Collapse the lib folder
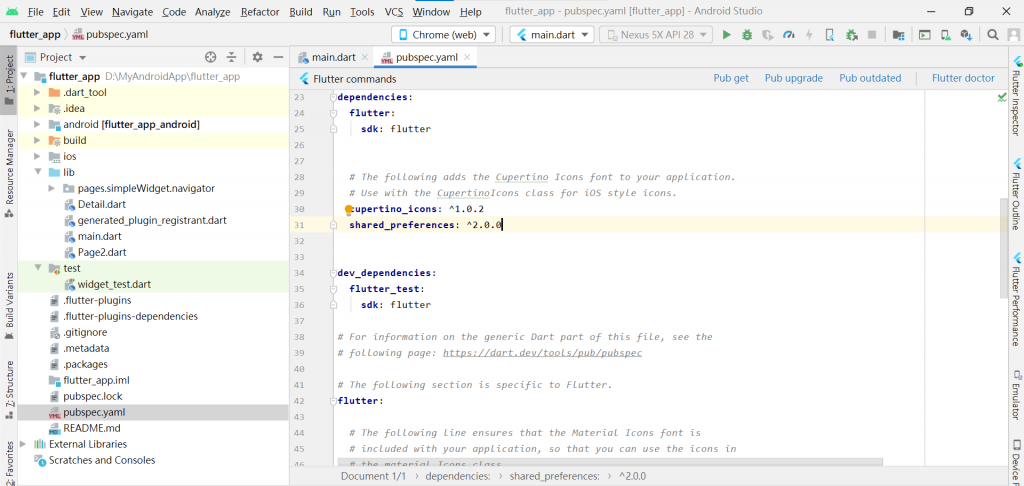Screen dimensions: 1024x486 pyautogui.click(x=37, y=172)
